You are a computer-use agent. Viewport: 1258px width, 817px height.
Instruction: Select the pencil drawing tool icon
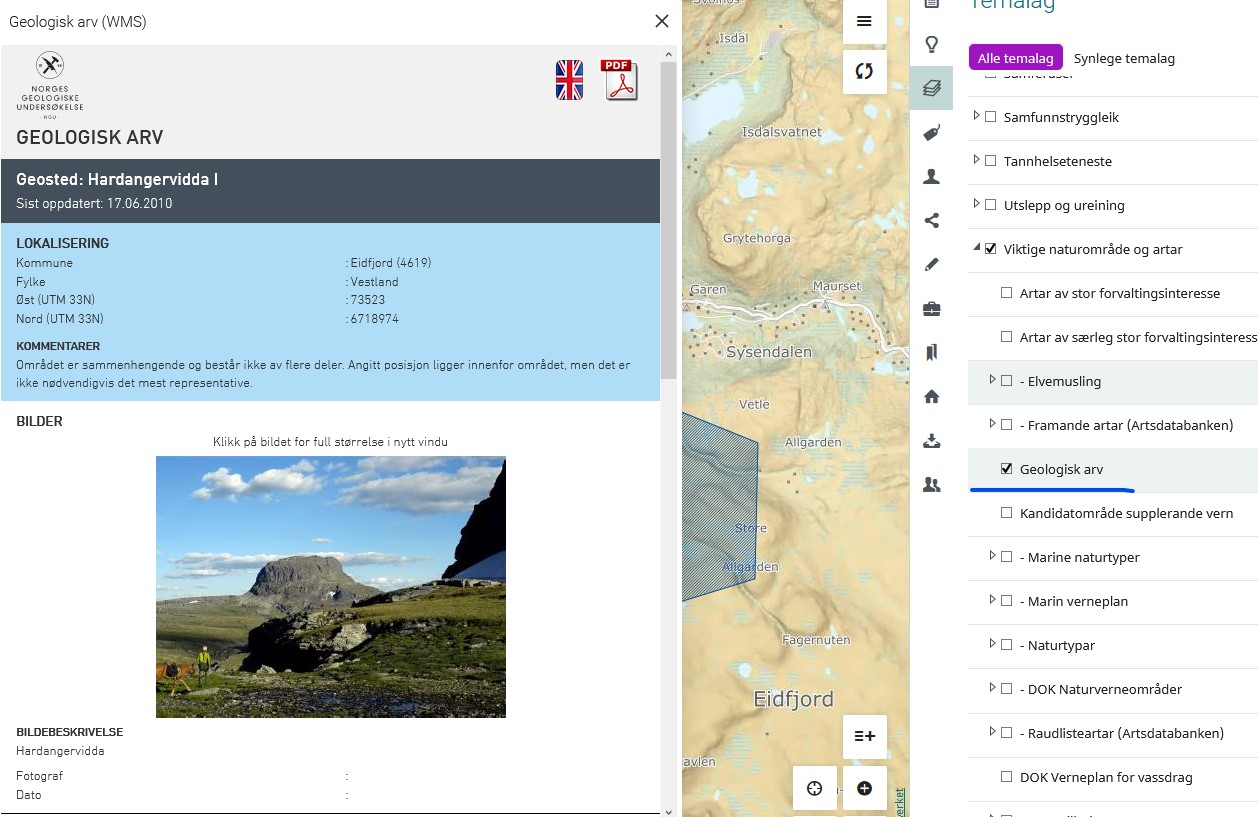coord(931,264)
